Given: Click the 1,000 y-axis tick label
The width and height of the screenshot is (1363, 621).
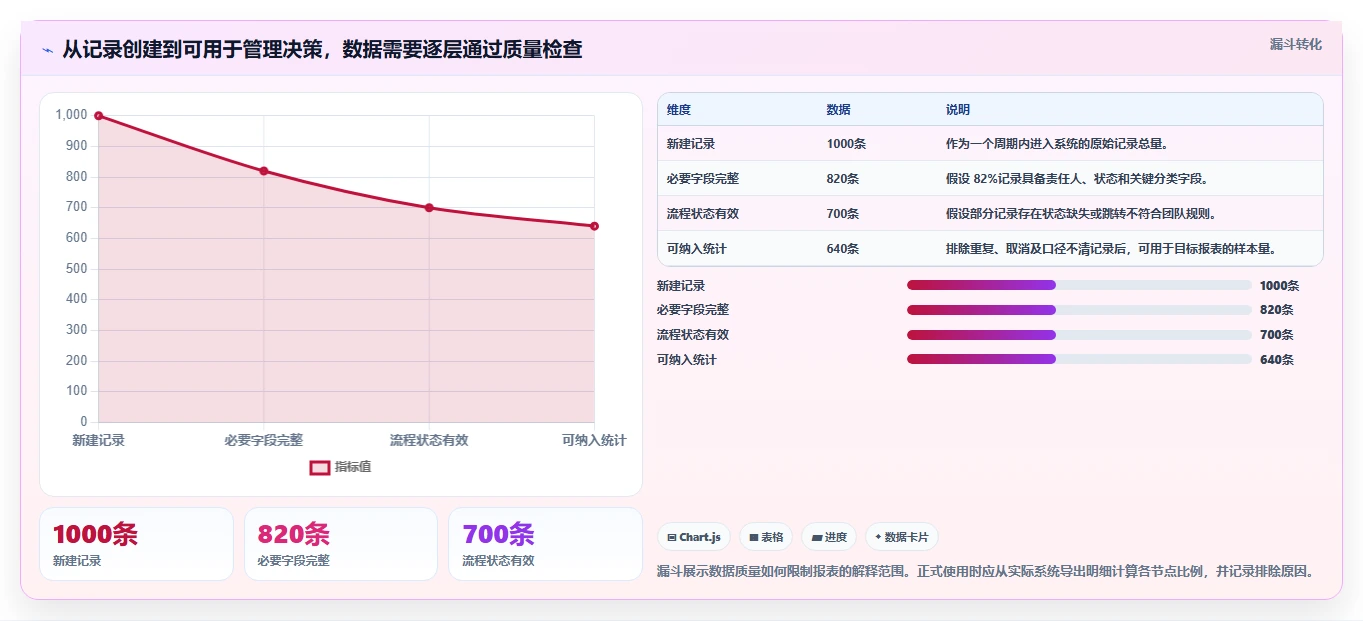Looking at the screenshot, I should (72, 115).
